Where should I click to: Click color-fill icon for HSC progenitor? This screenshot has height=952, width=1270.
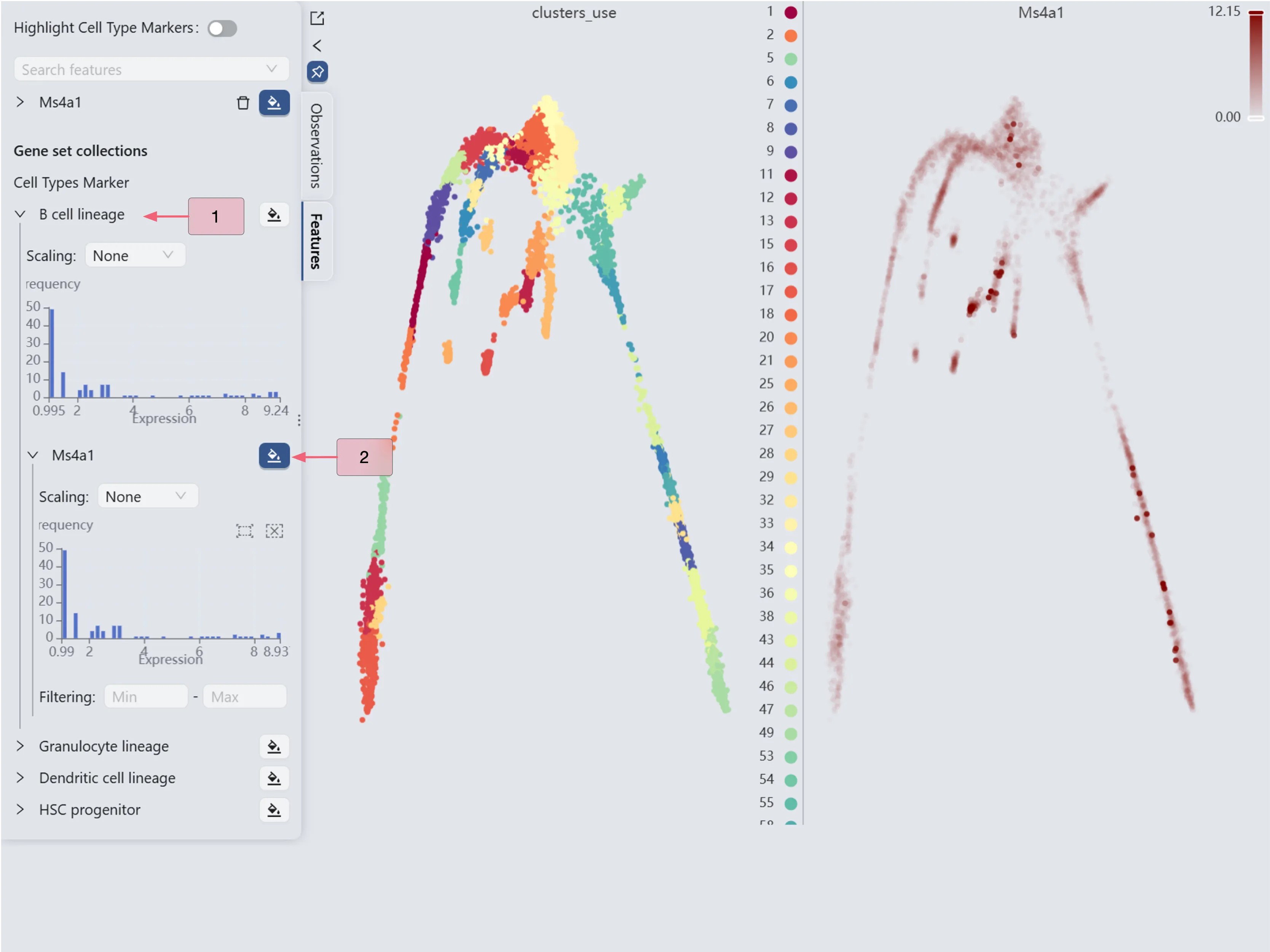click(274, 810)
